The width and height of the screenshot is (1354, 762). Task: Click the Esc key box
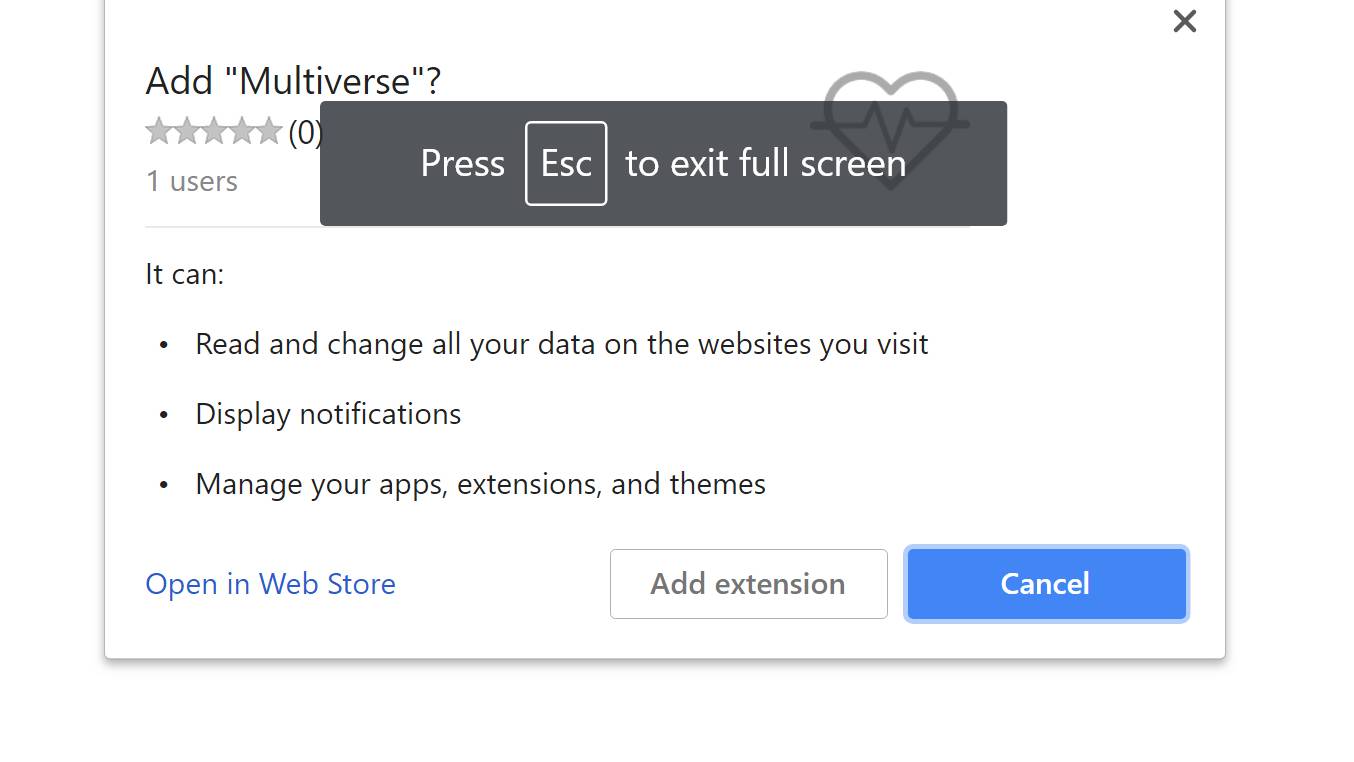coord(566,163)
